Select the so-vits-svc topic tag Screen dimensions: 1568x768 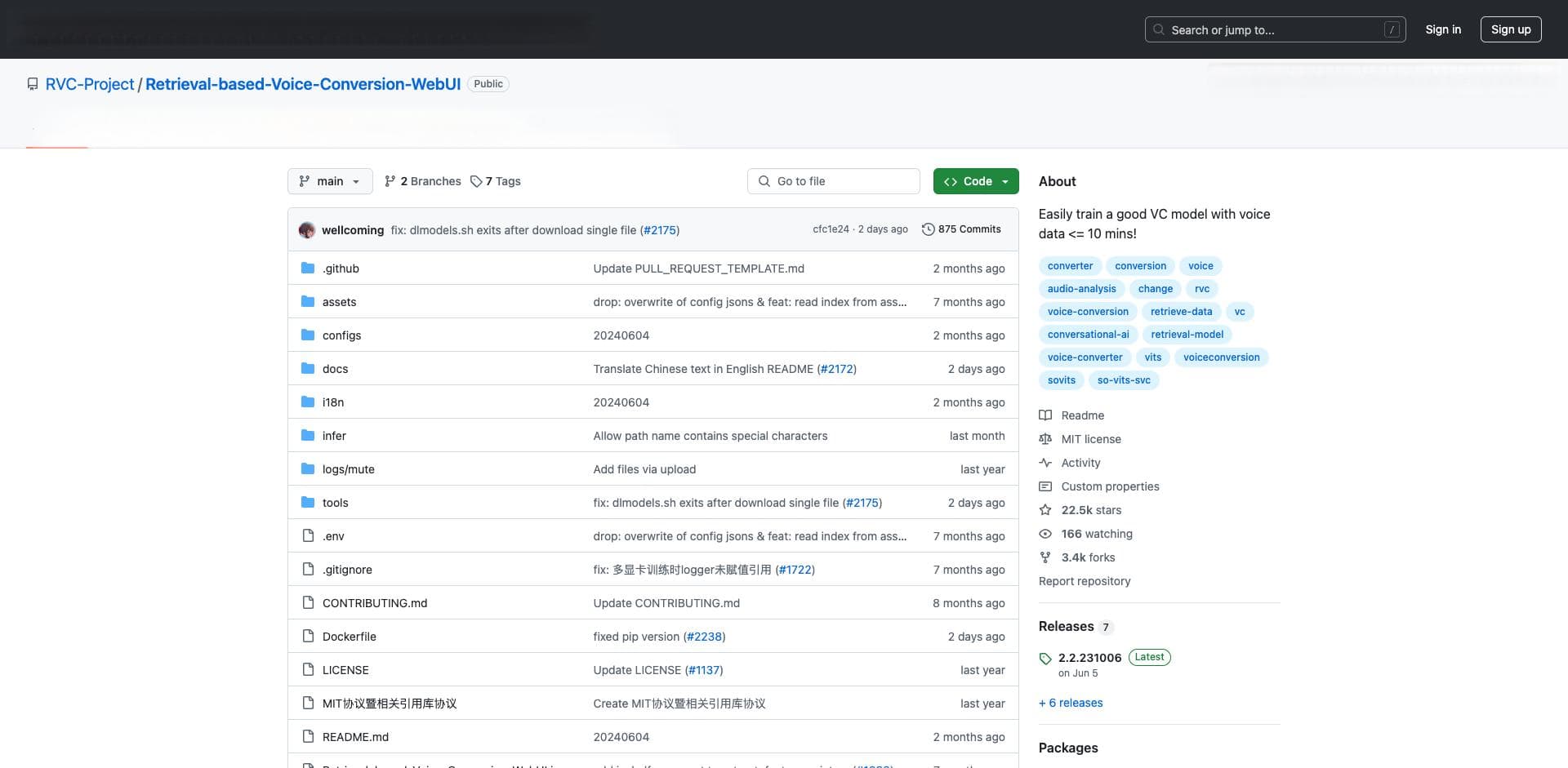pos(1124,380)
